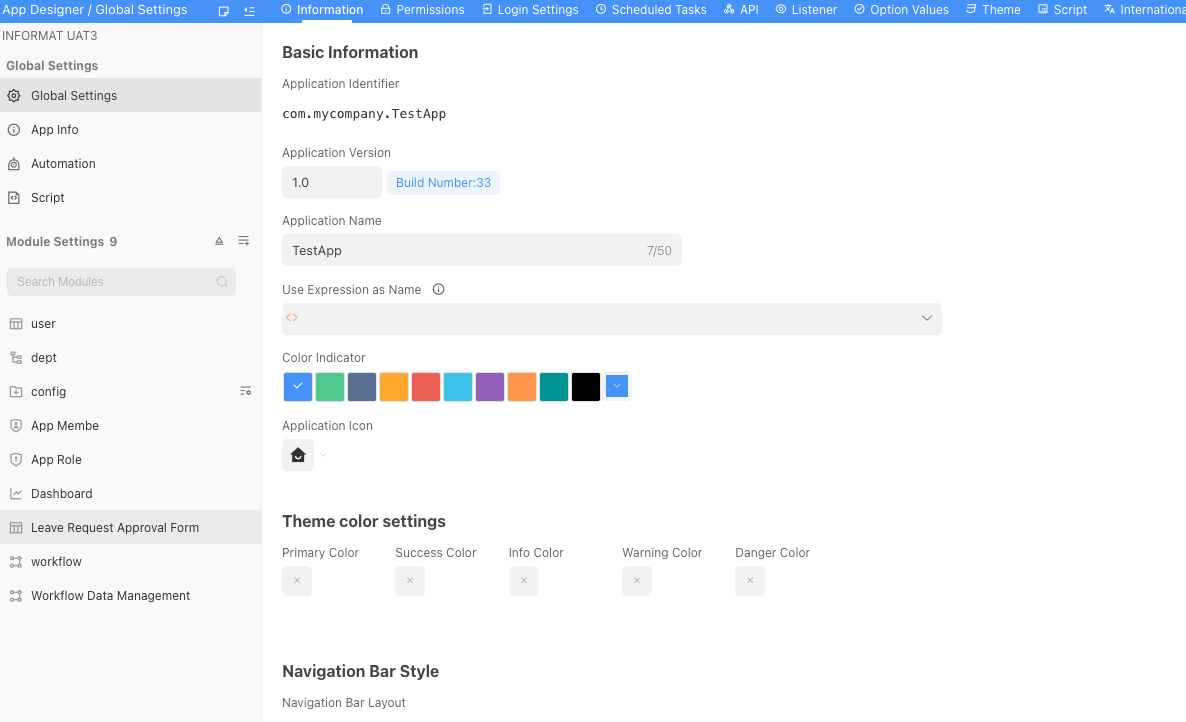Open the module sort list icon
Screen dimensions: 1186x722
tap(244, 242)
